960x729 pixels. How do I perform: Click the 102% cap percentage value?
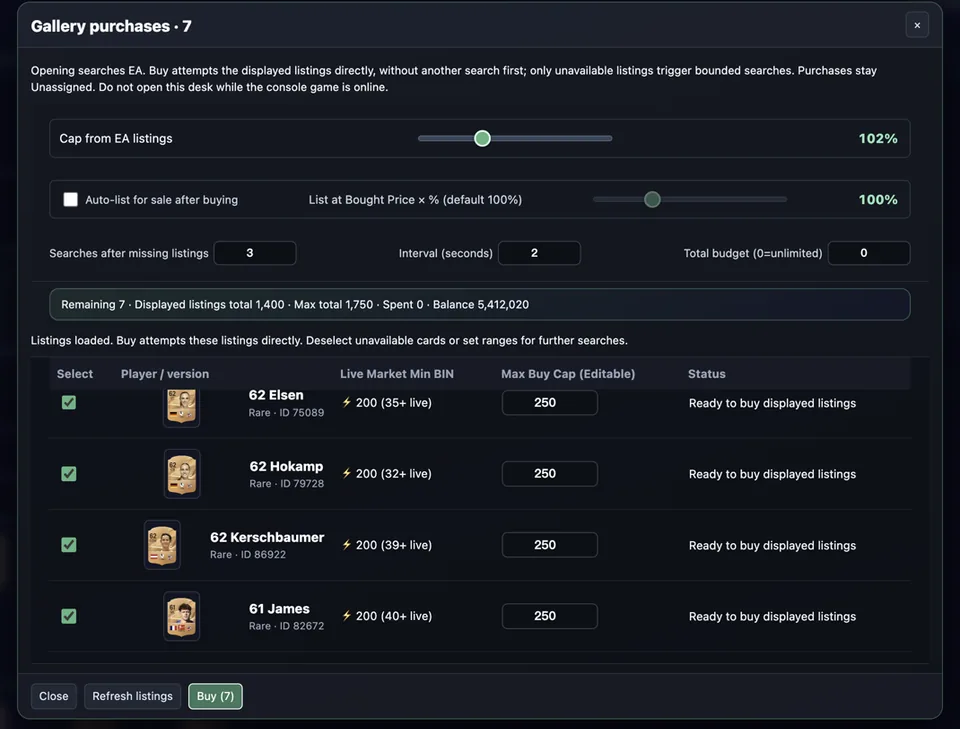click(878, 138)
